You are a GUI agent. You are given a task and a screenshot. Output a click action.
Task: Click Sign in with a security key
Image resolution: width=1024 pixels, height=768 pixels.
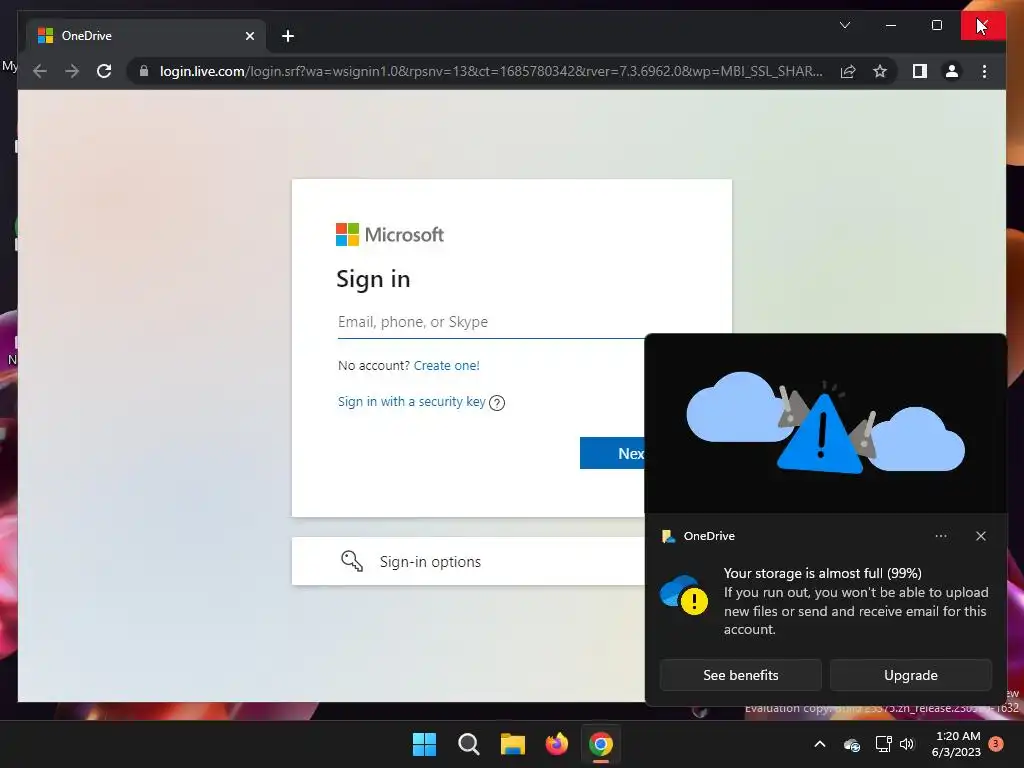[411, 402]
